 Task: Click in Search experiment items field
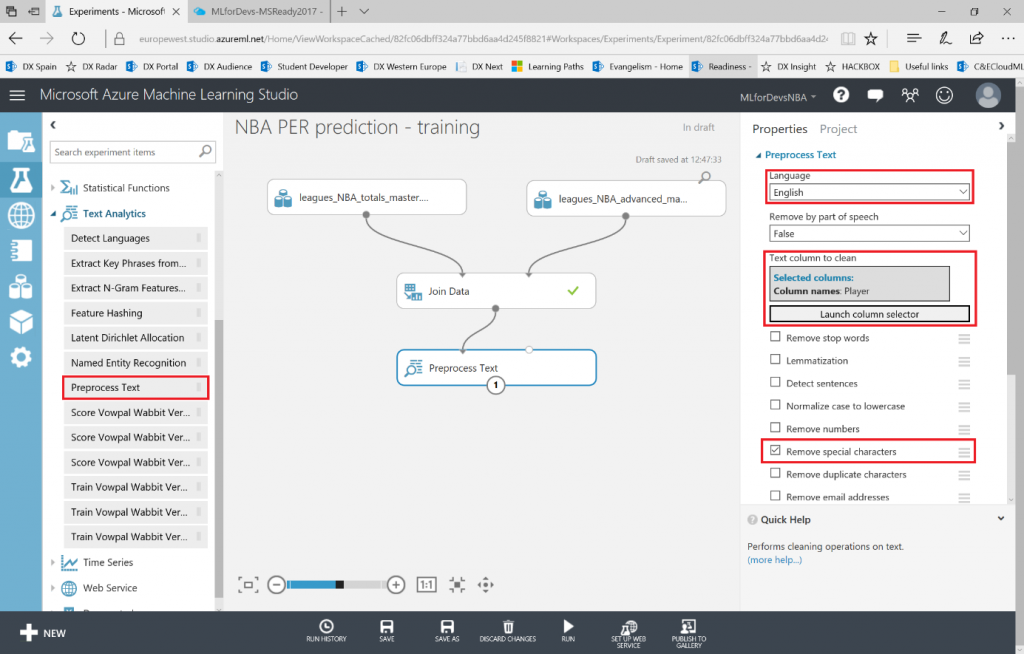(x=133, y=152)
